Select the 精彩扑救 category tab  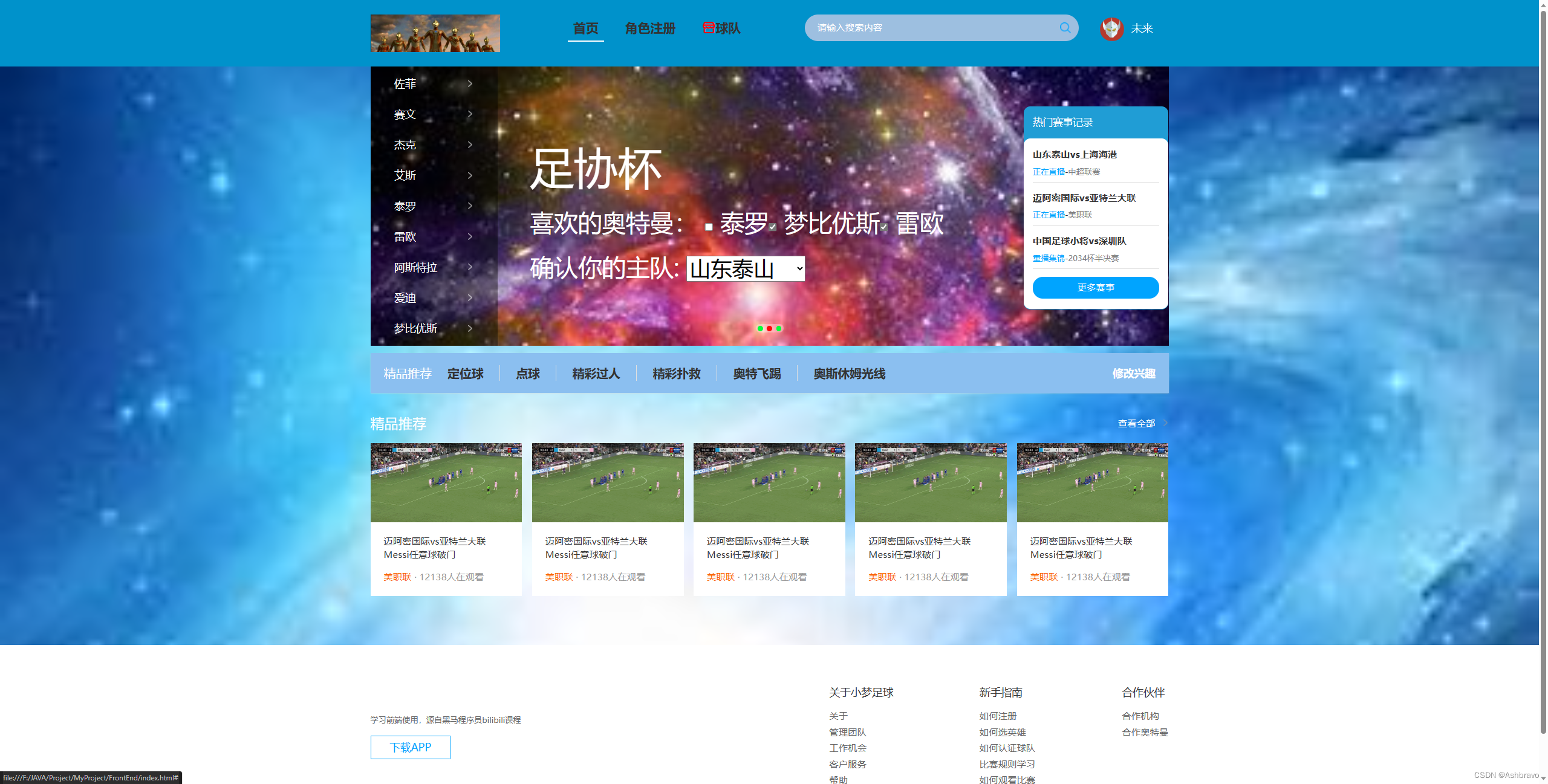(677, 374)
